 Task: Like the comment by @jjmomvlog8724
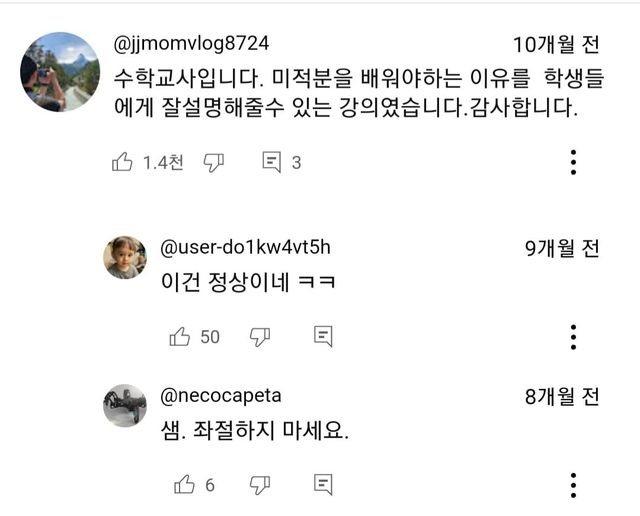[x=123, y=162]
